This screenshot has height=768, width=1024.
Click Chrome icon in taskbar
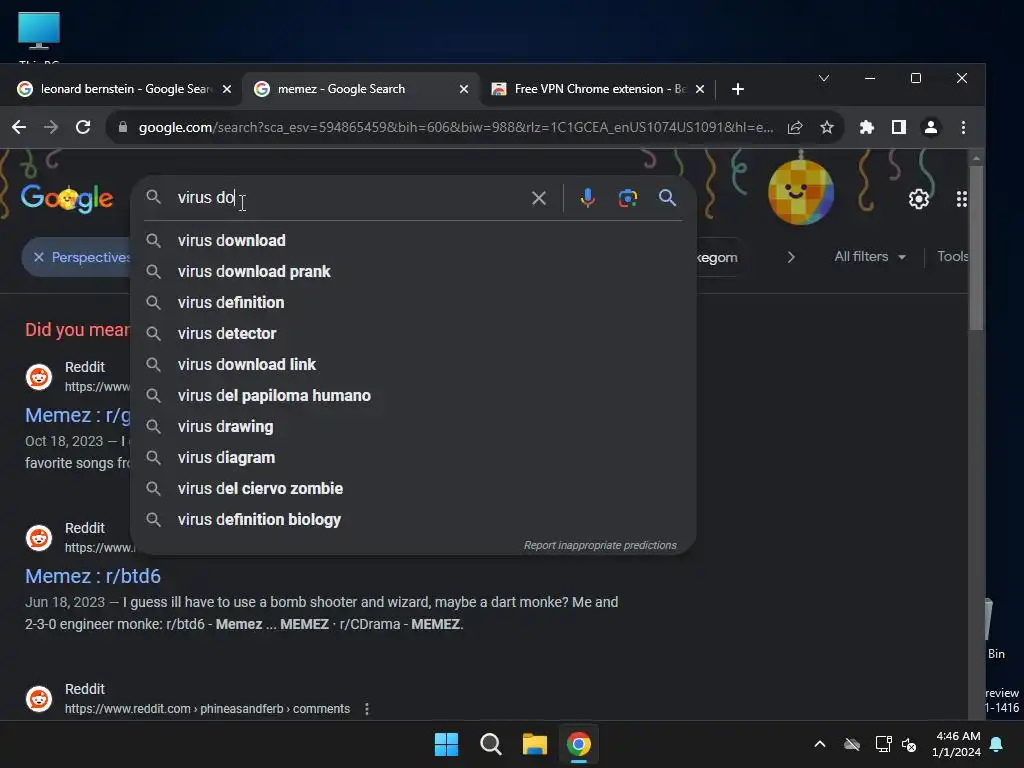pyautogui.click(x=579, y=744)
